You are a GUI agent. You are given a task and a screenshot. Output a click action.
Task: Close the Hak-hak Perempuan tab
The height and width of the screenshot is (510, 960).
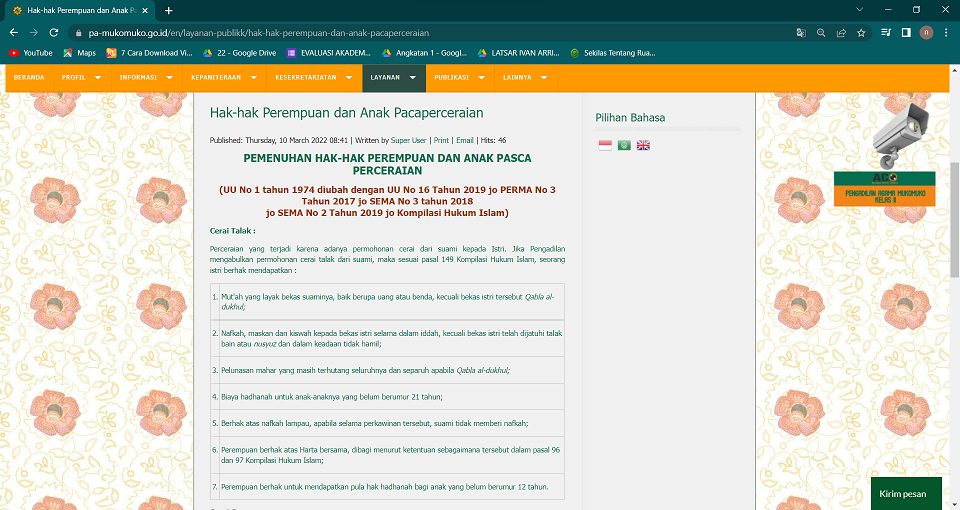145,10
